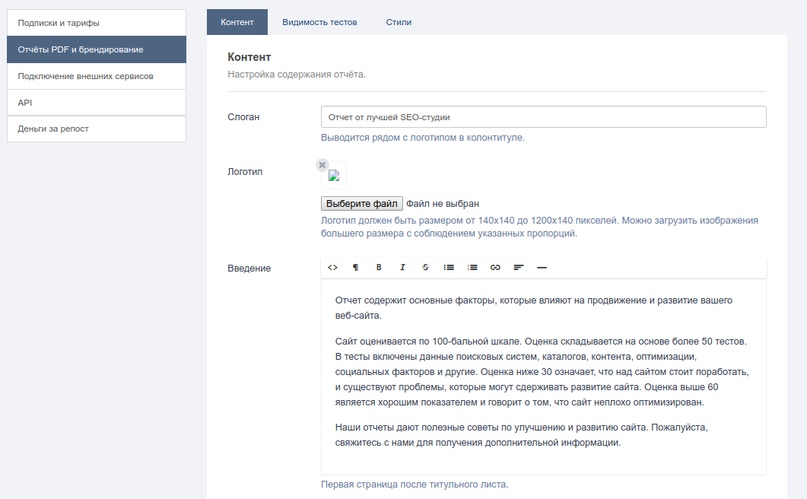Image resolution: width=807 pixels, height=499 pixels.
Task: Insert unordered bullet list in editor
Action: click(x=449, y=268)
